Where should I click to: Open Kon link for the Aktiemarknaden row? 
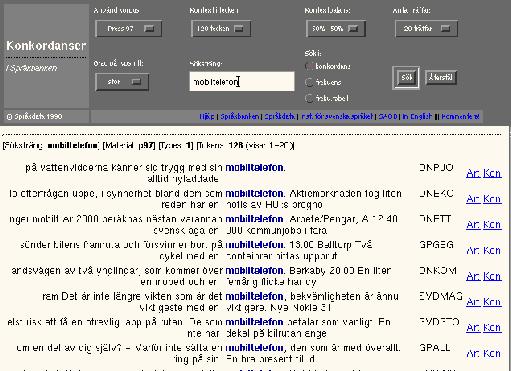[492, 199]
